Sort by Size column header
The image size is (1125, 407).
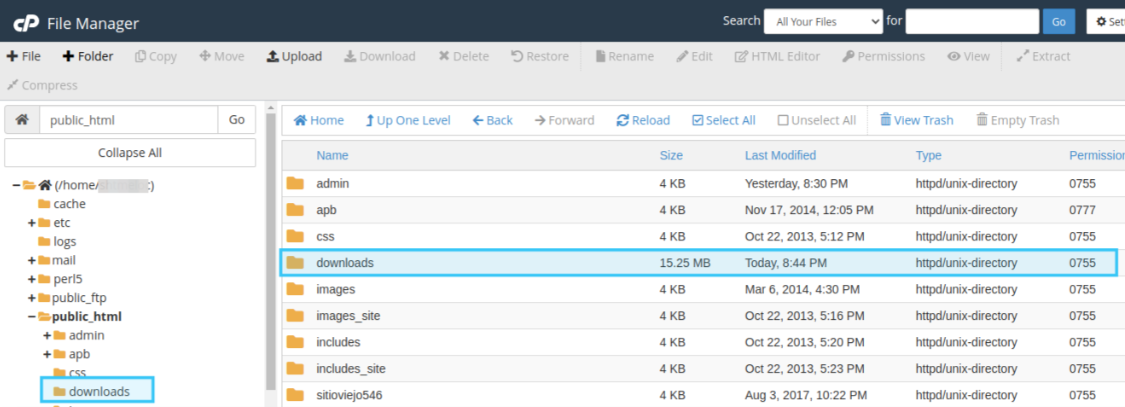tap(671, 155)
